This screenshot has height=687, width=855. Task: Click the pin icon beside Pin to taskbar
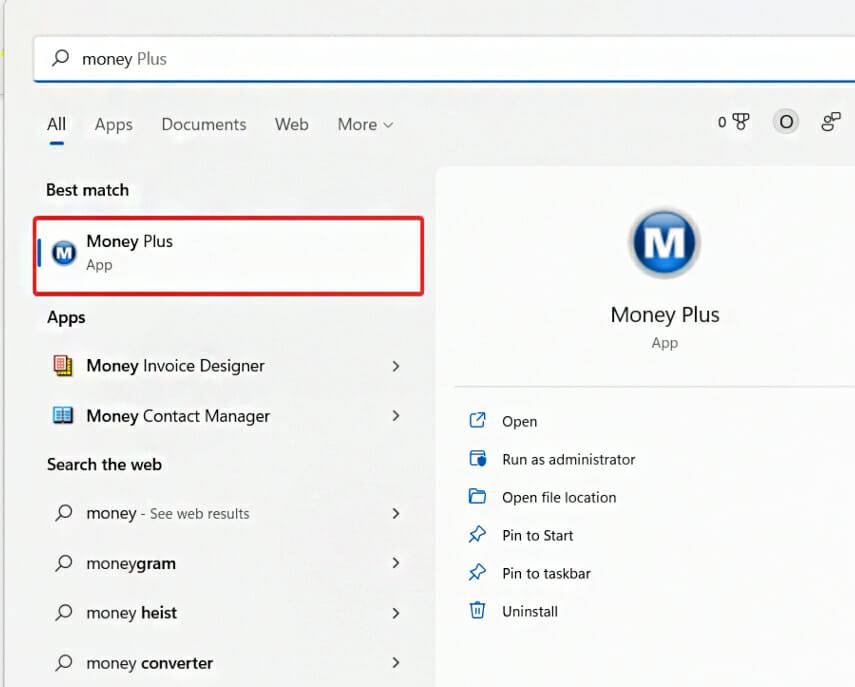click(480, 573)
